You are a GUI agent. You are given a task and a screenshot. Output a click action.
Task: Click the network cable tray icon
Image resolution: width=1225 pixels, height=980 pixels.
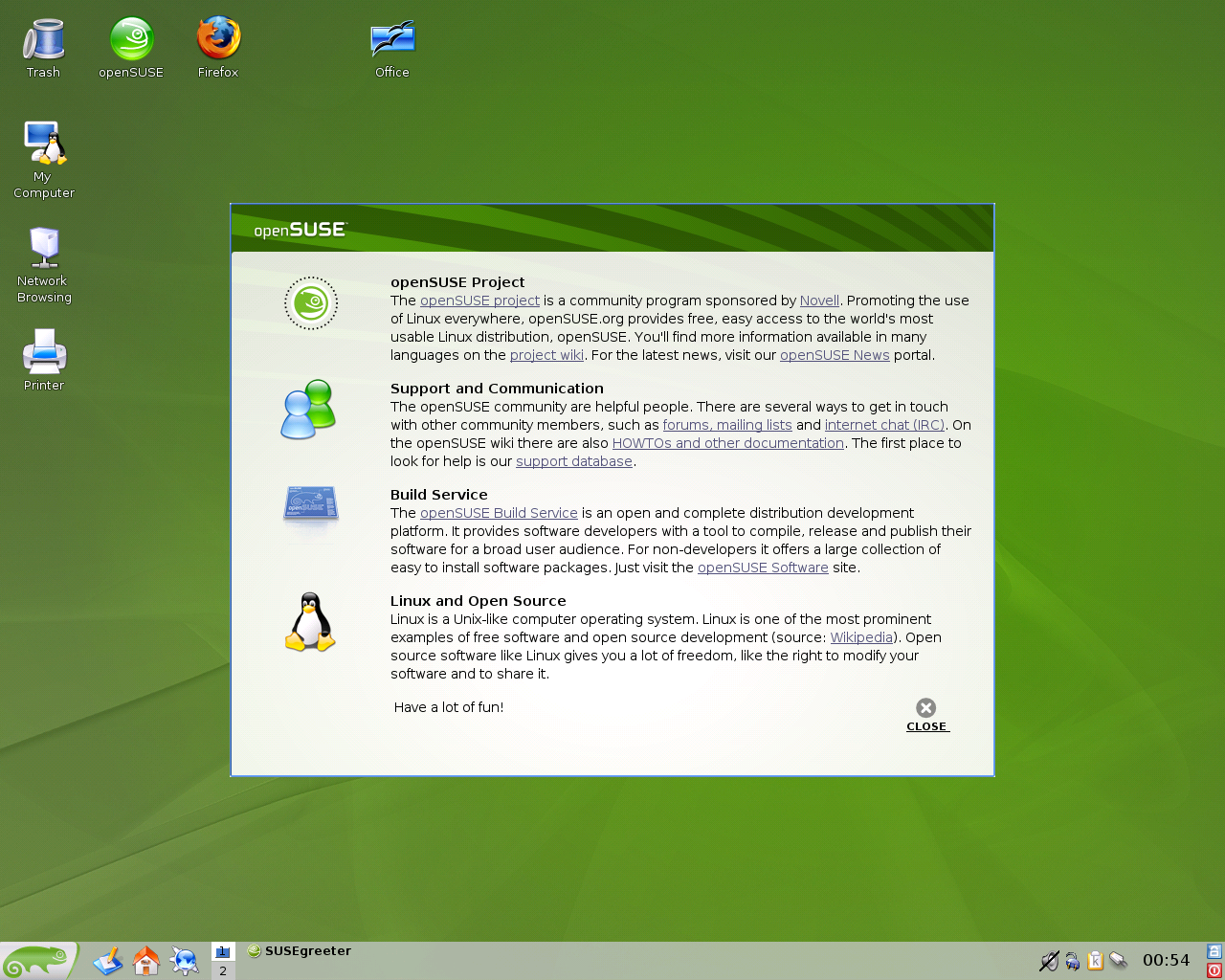pyautogui.click(x=1118, y=961)
